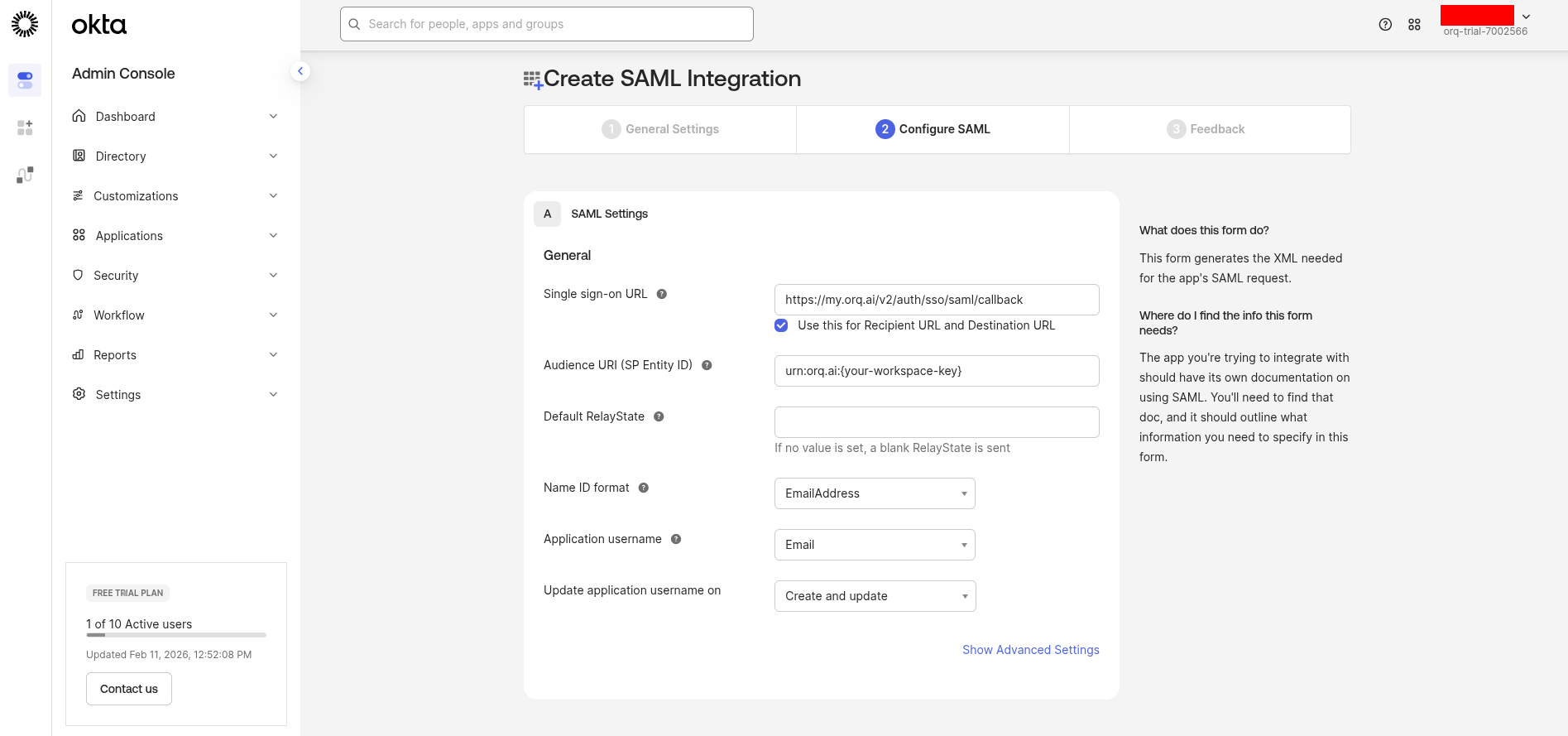This screenshot has width=1568, height=736.
Task: Click the Audience URI input field
Action: click(937, 371)
